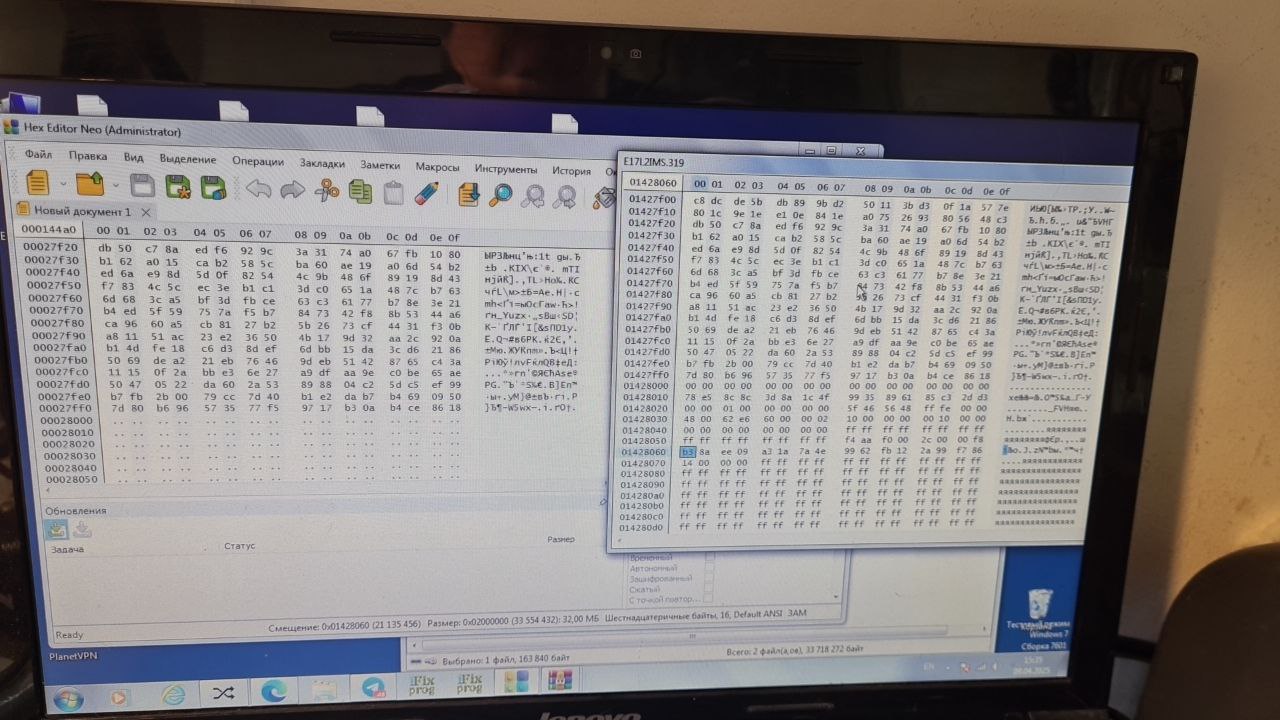1280x720 pixels.
Task: Open the История menu
Action: [x=572, y=171]
